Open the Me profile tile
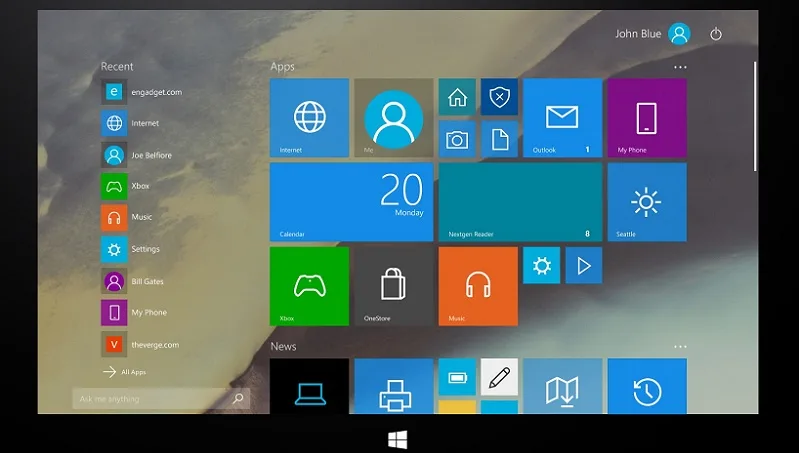 (x=393, y=118)
